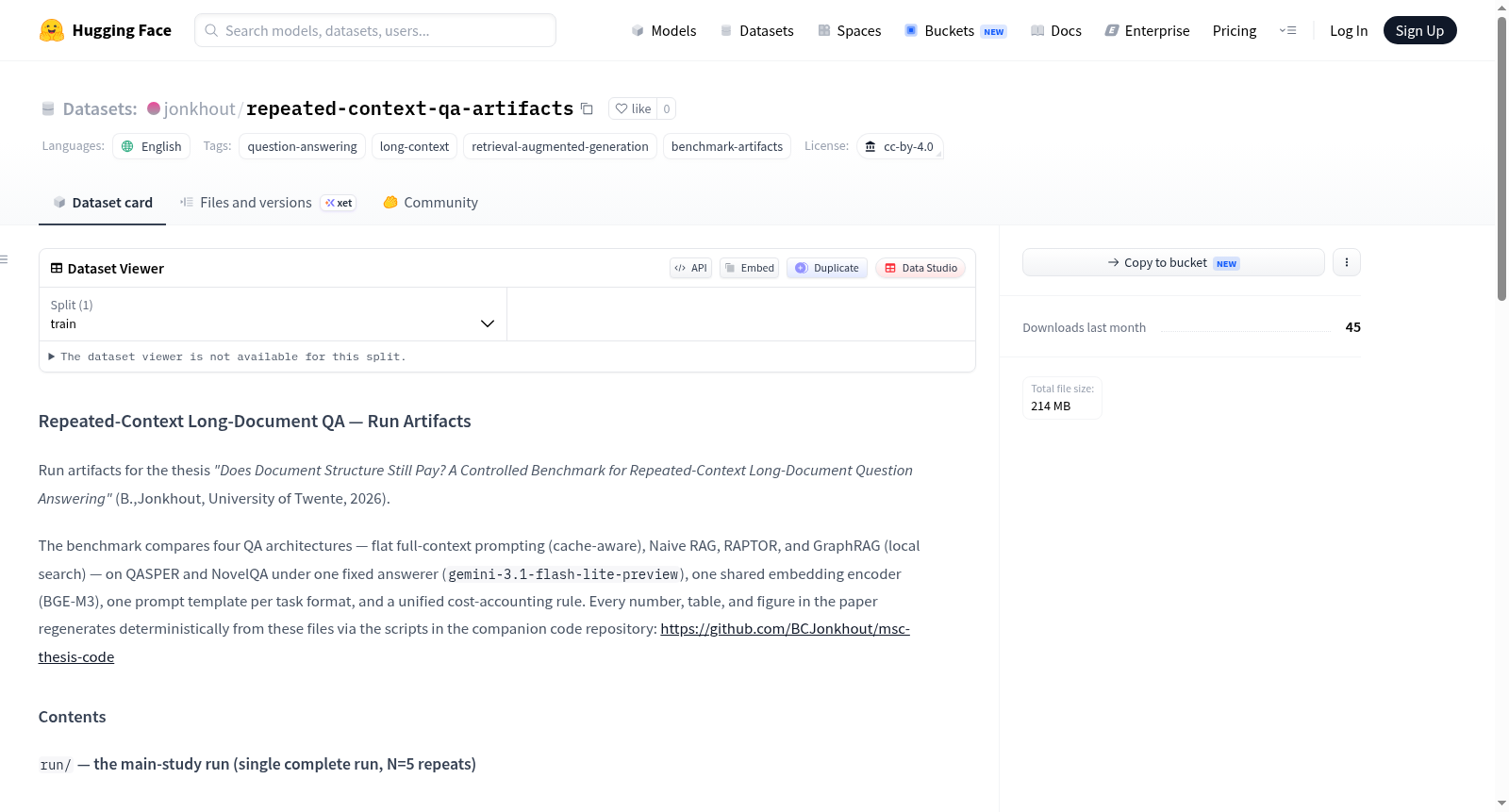Click the Datasets: breadcrumb label

coord(100,108)
